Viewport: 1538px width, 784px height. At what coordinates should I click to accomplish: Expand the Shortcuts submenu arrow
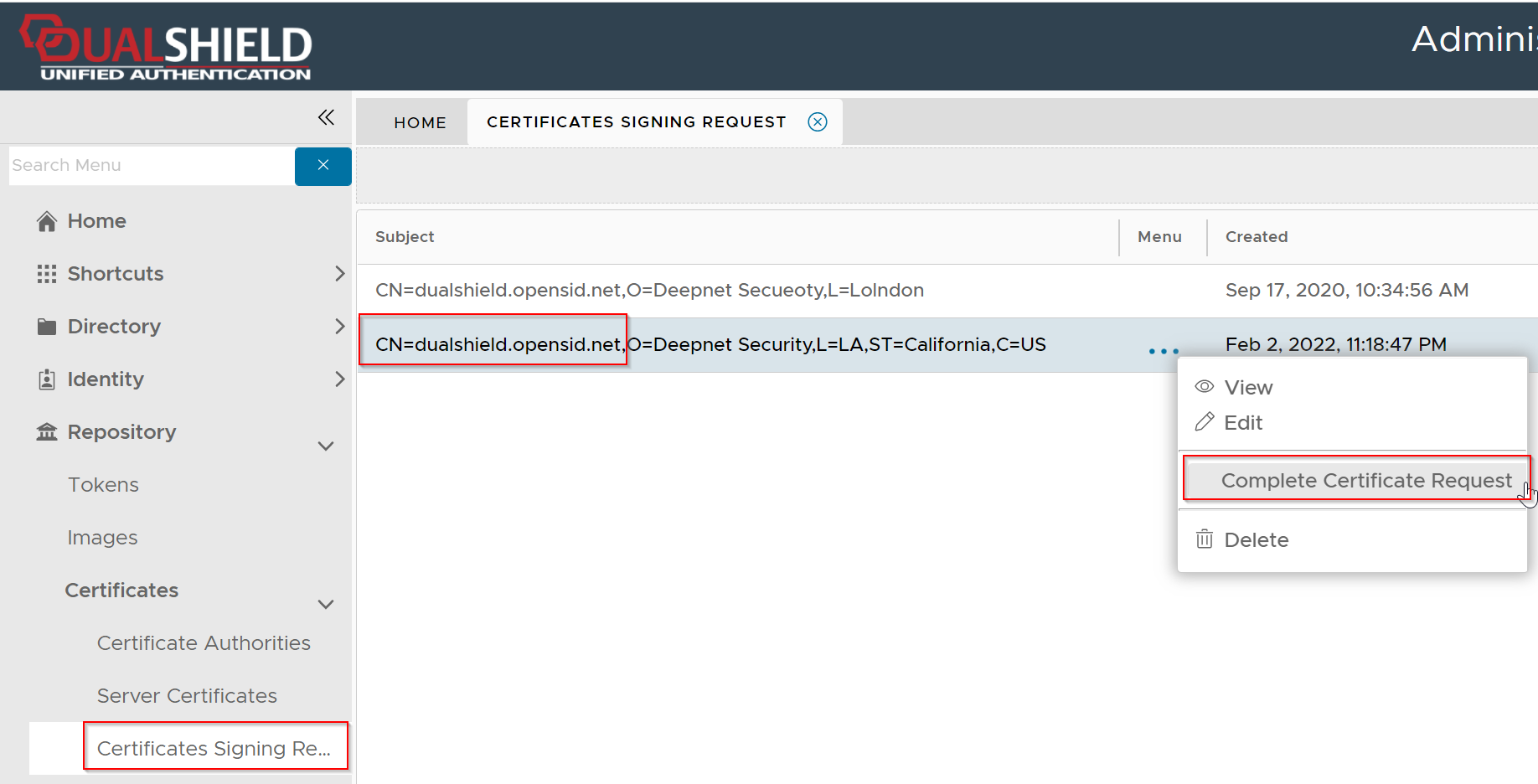(x=339, y=274)
